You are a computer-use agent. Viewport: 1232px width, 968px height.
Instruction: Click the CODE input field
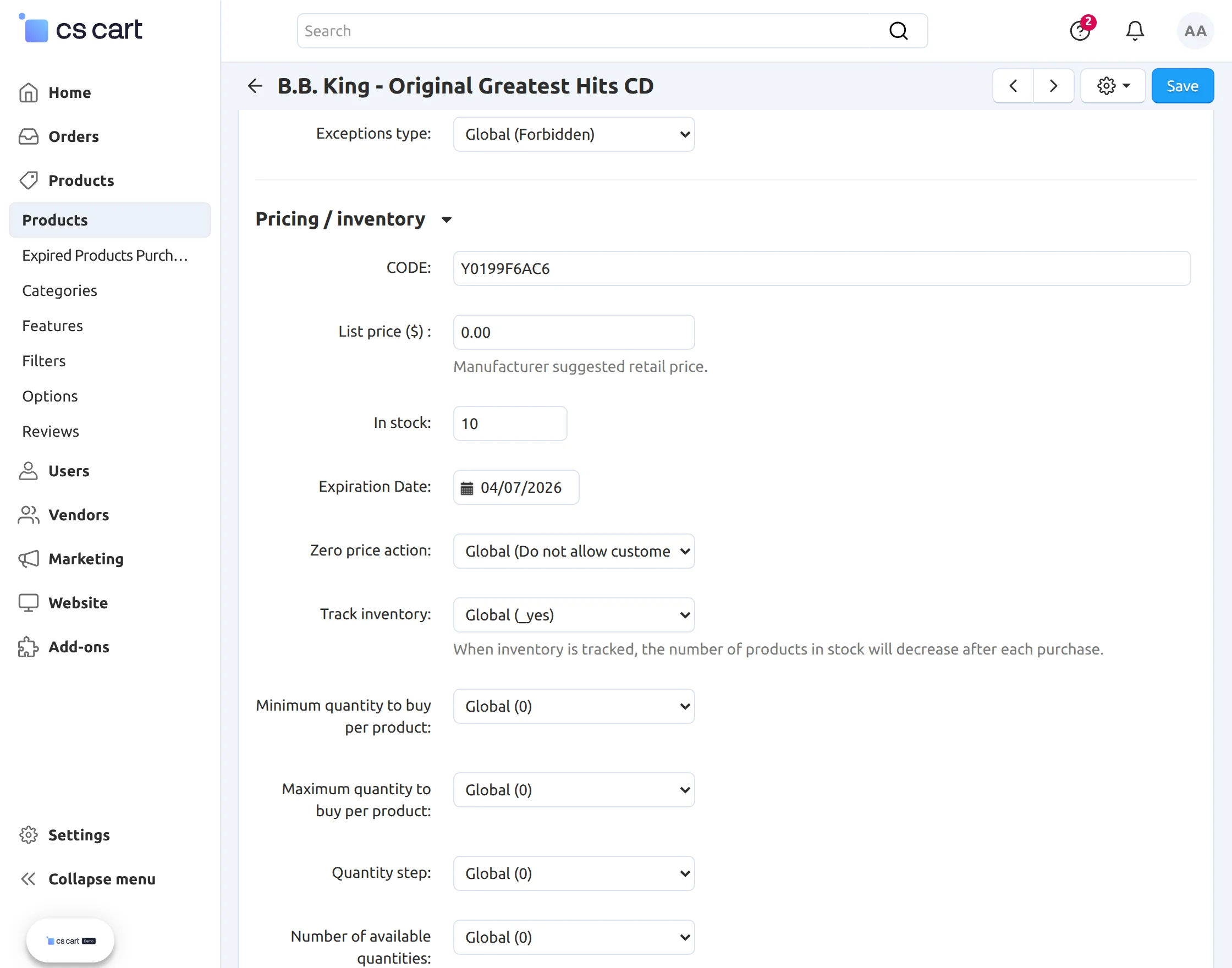click(822, 268)
